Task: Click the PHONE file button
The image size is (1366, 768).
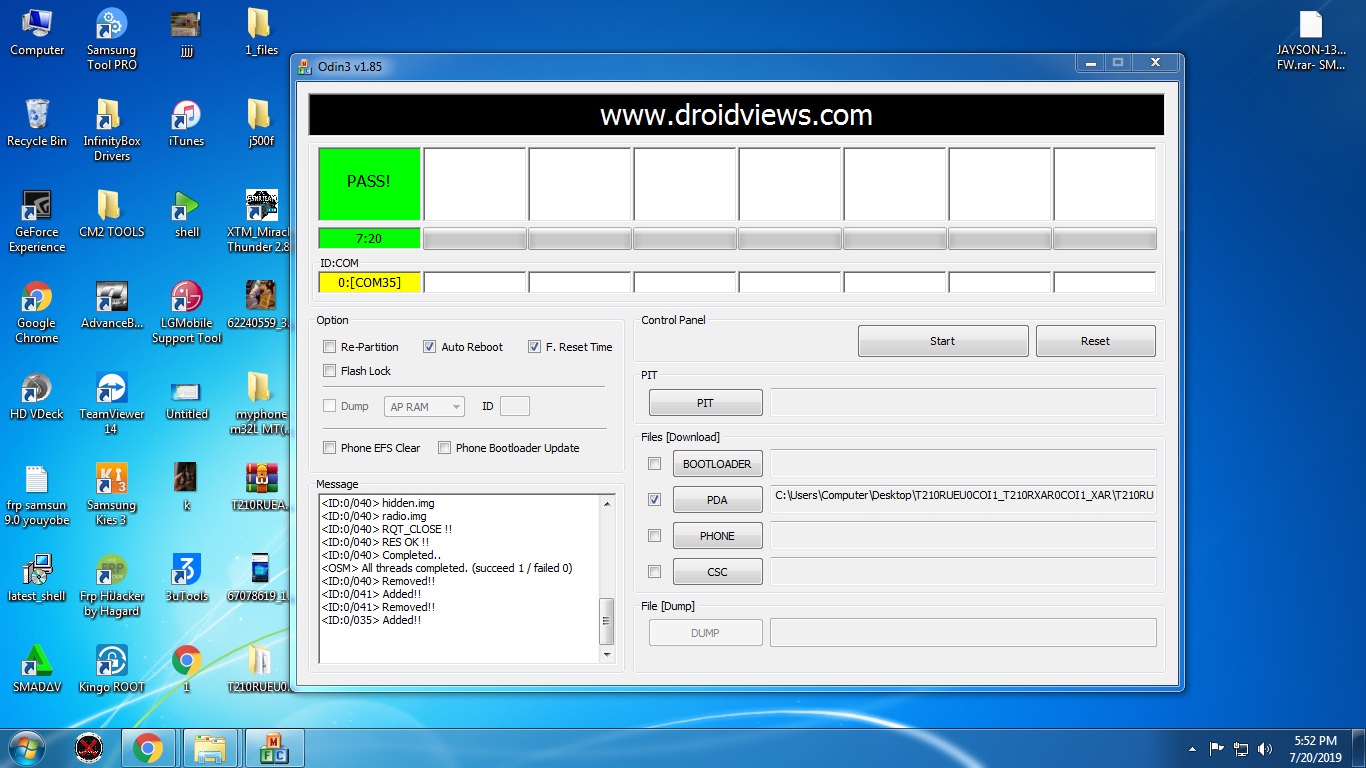Action: pos(717,536)
